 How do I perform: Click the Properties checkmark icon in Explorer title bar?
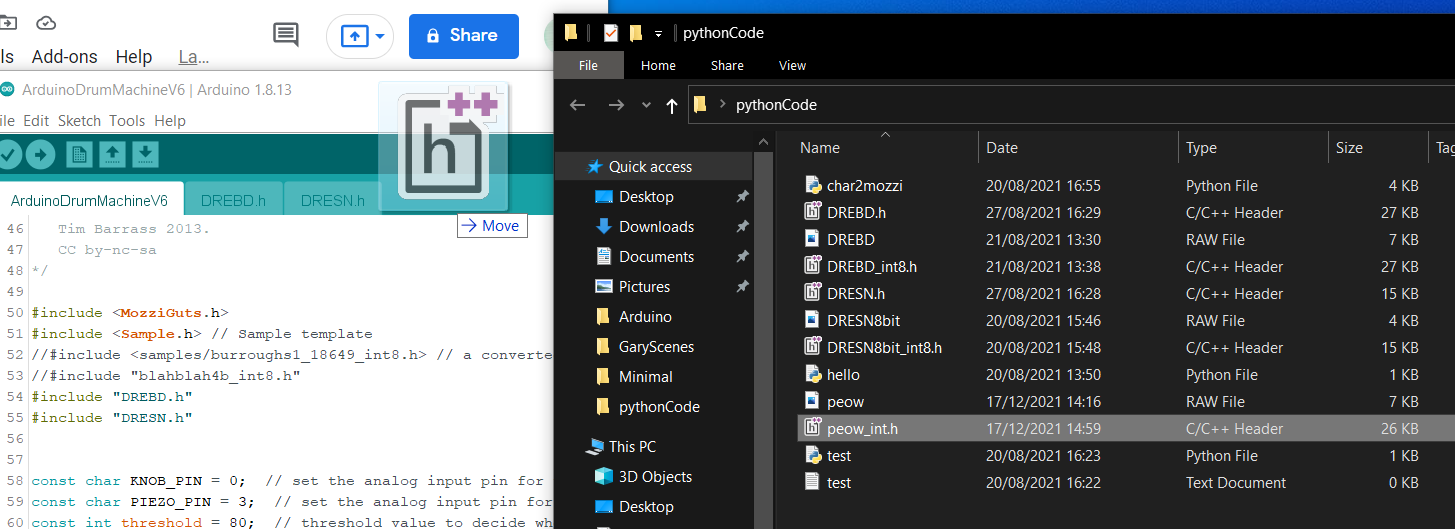point(611,33)
